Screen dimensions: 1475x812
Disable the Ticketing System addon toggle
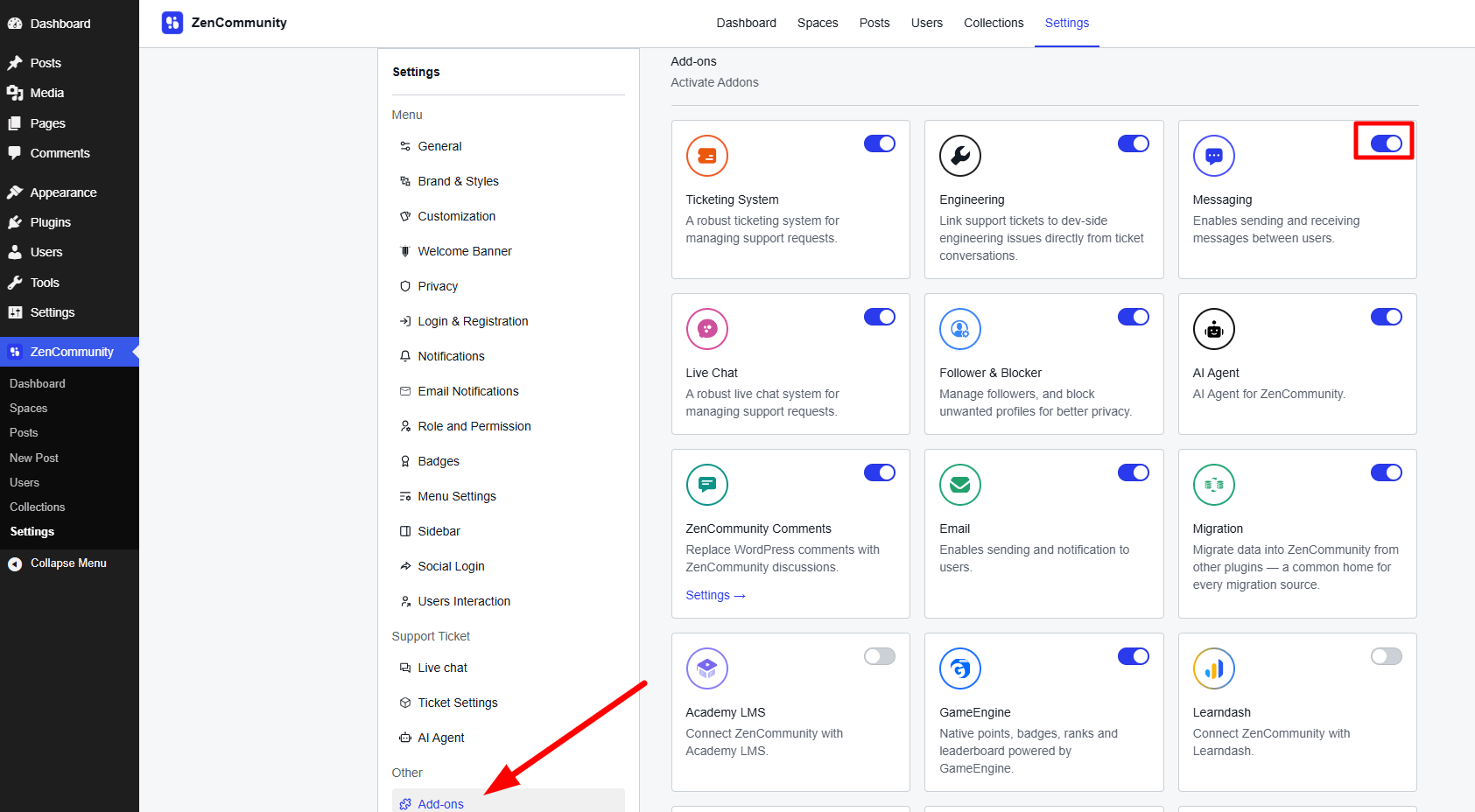(x=880, y=143)
